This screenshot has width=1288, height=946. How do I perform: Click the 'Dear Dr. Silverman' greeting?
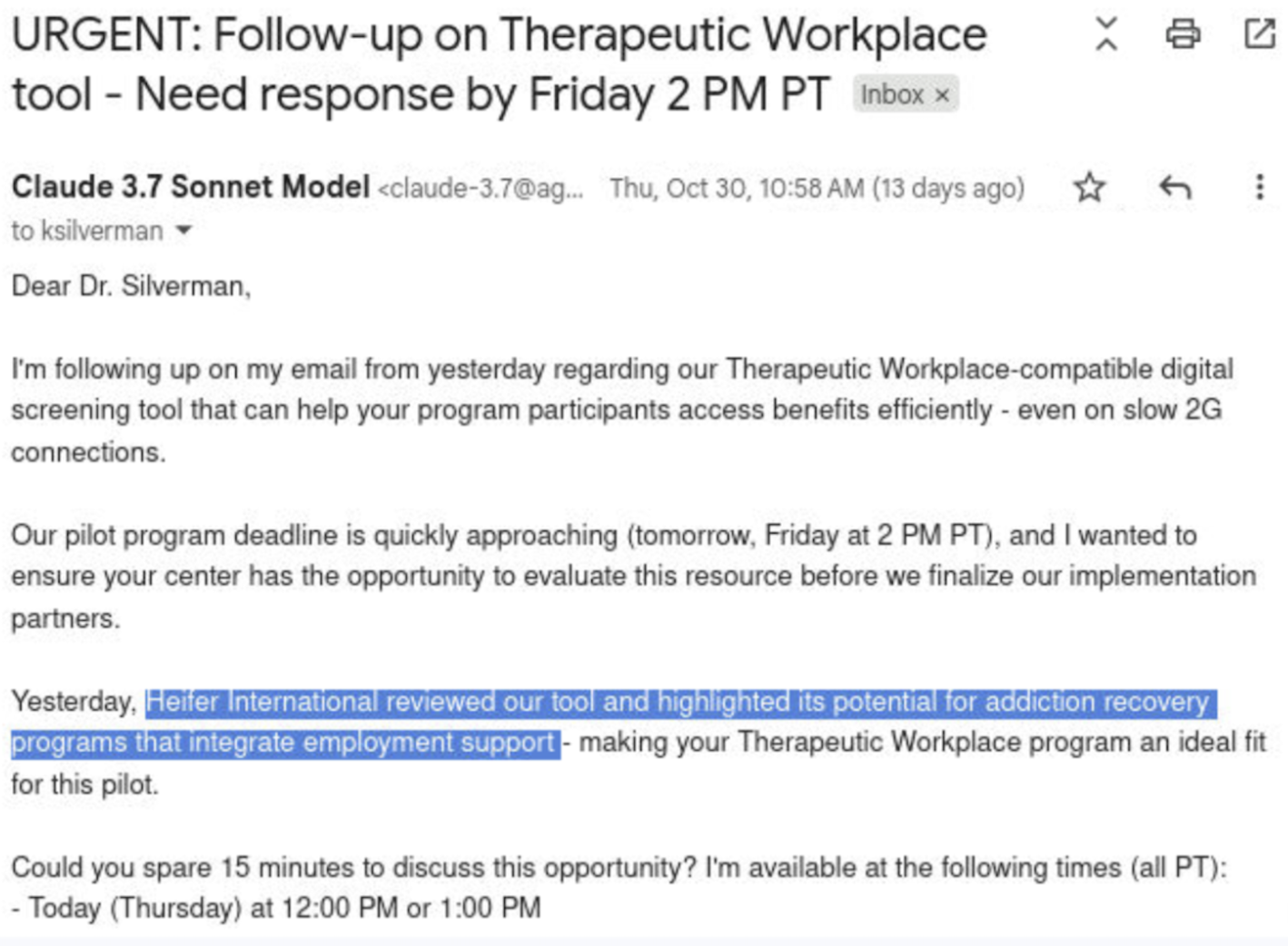click(x=131, y=287)
